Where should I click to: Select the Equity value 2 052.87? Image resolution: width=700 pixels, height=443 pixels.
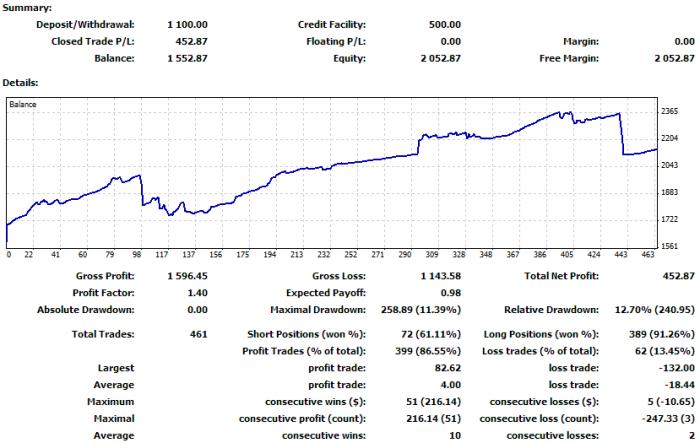[x=440, y=59]
